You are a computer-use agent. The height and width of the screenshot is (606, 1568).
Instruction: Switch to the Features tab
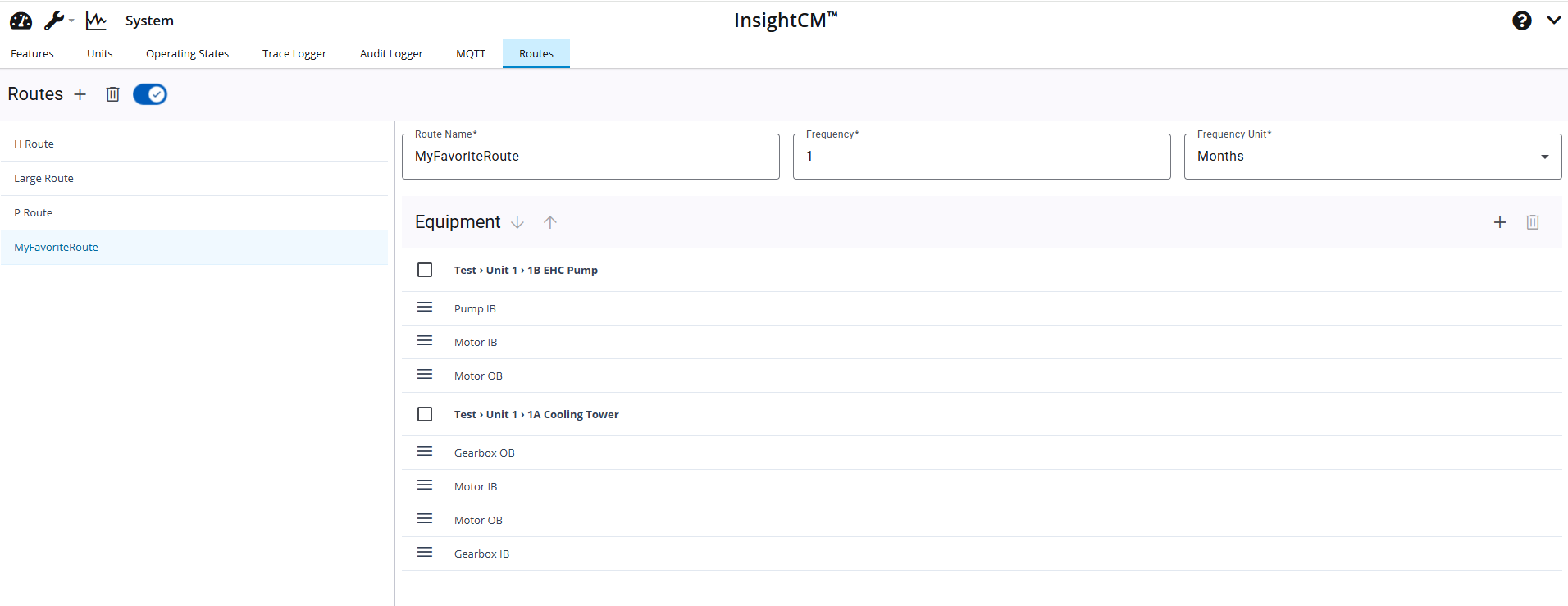[32, 53]
